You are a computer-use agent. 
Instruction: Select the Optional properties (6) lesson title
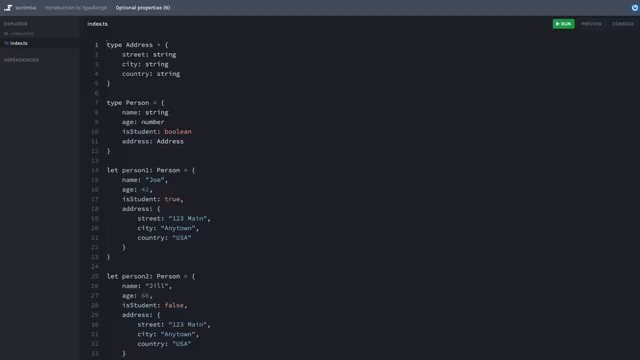[x=143, y=8]
